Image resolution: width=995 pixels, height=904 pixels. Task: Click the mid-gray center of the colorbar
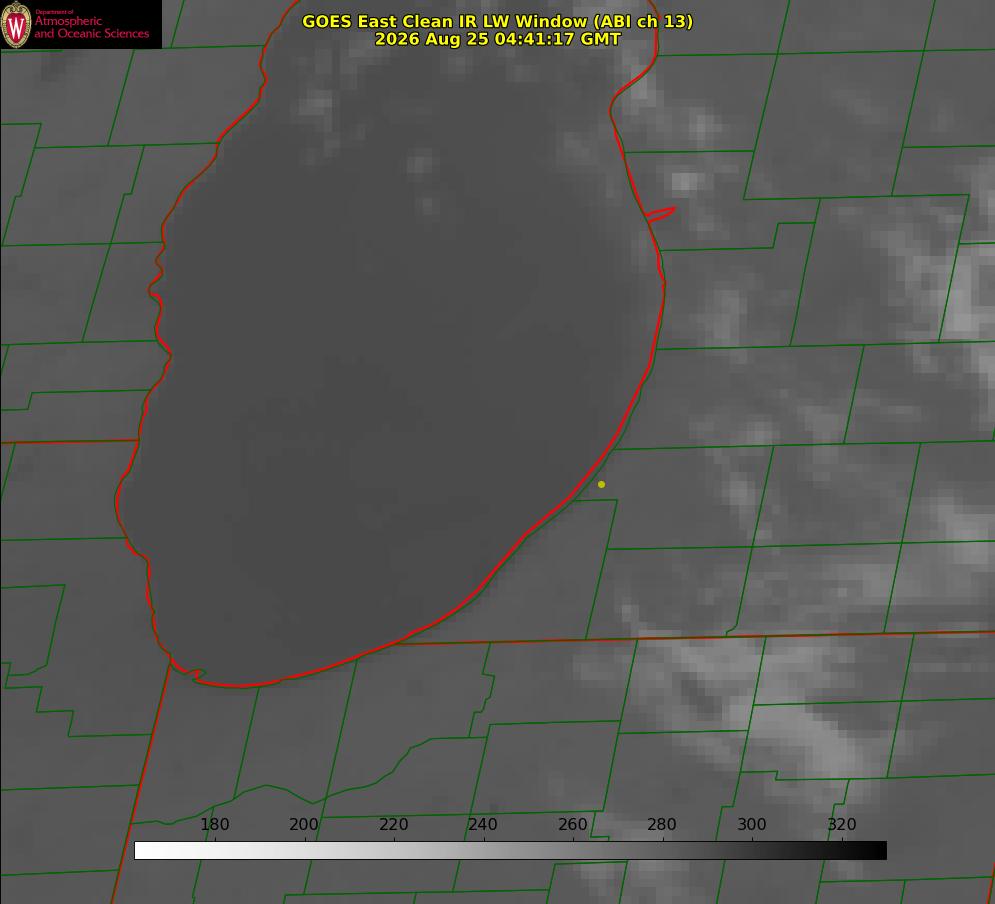coord(510,851)
